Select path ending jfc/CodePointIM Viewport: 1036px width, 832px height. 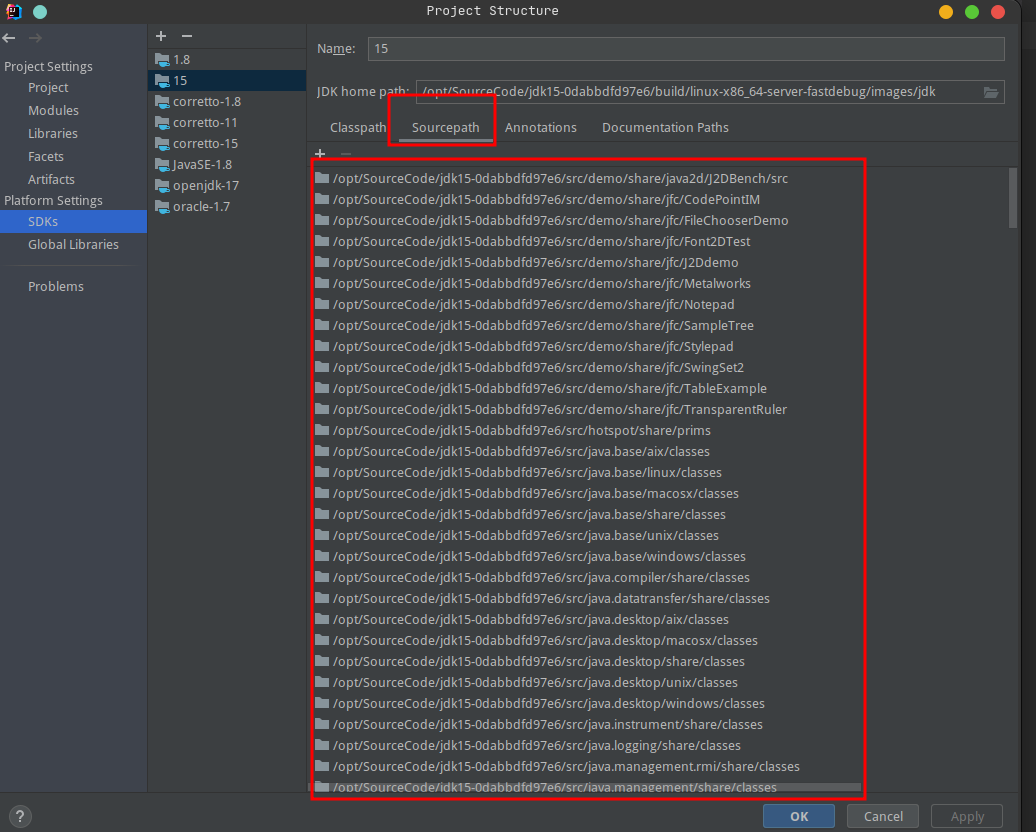tap(546, 200)
